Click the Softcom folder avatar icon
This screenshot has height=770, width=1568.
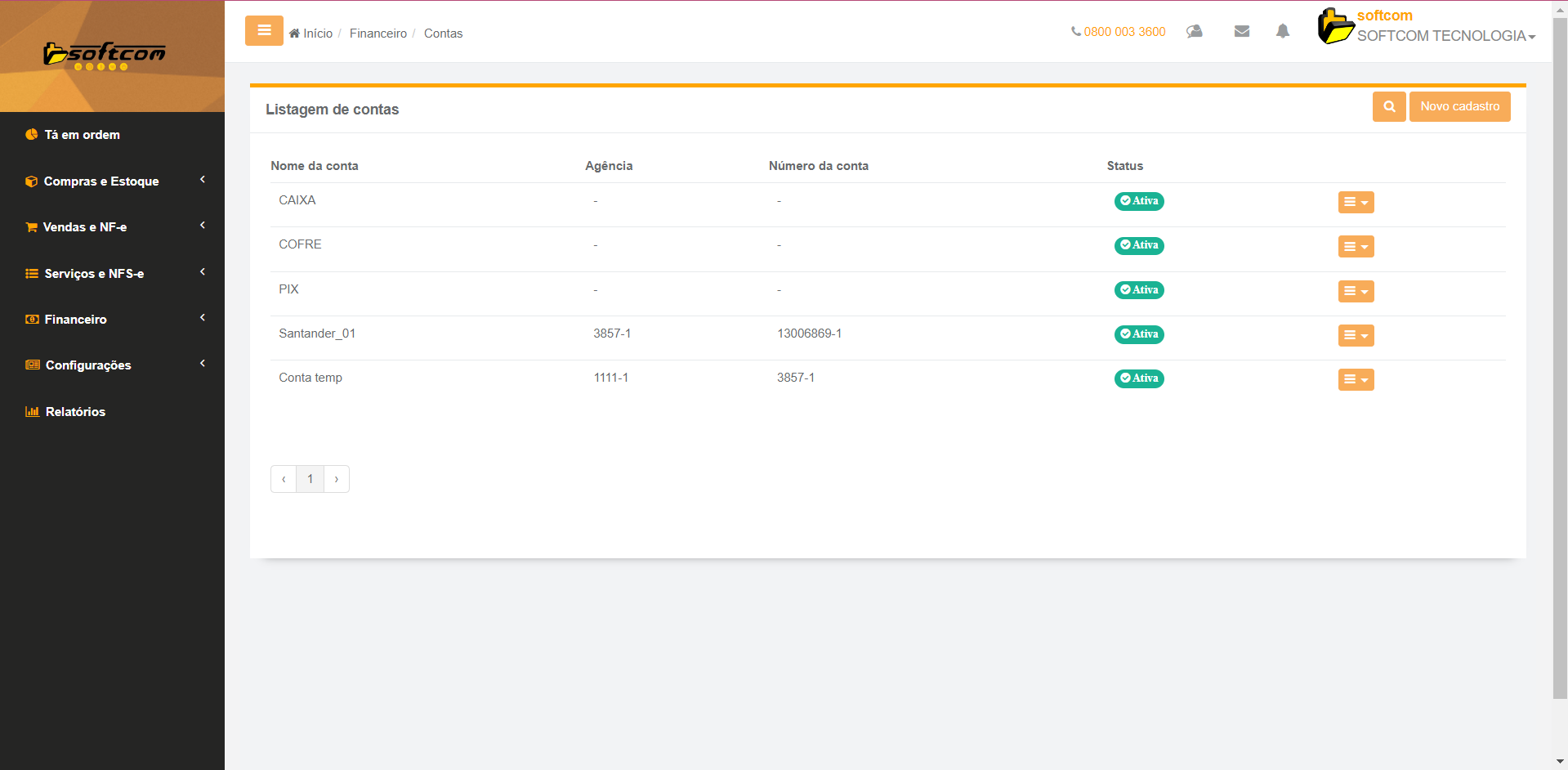click(1335, 26)
